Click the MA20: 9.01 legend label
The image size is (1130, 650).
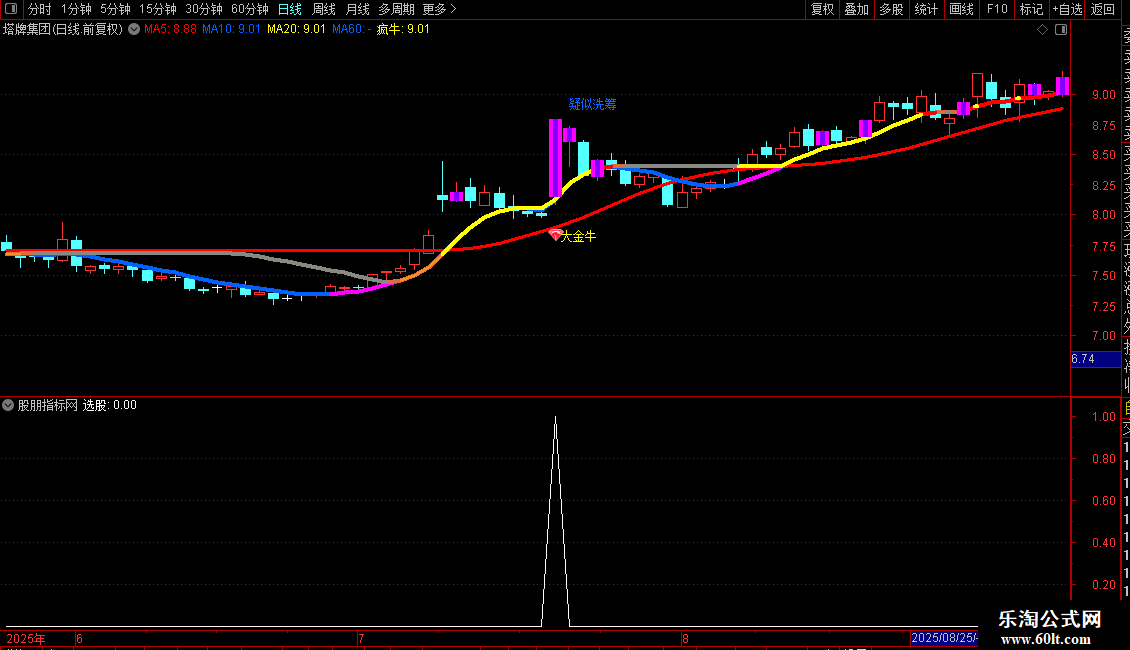pyautogui.click(x=296, y=29)
